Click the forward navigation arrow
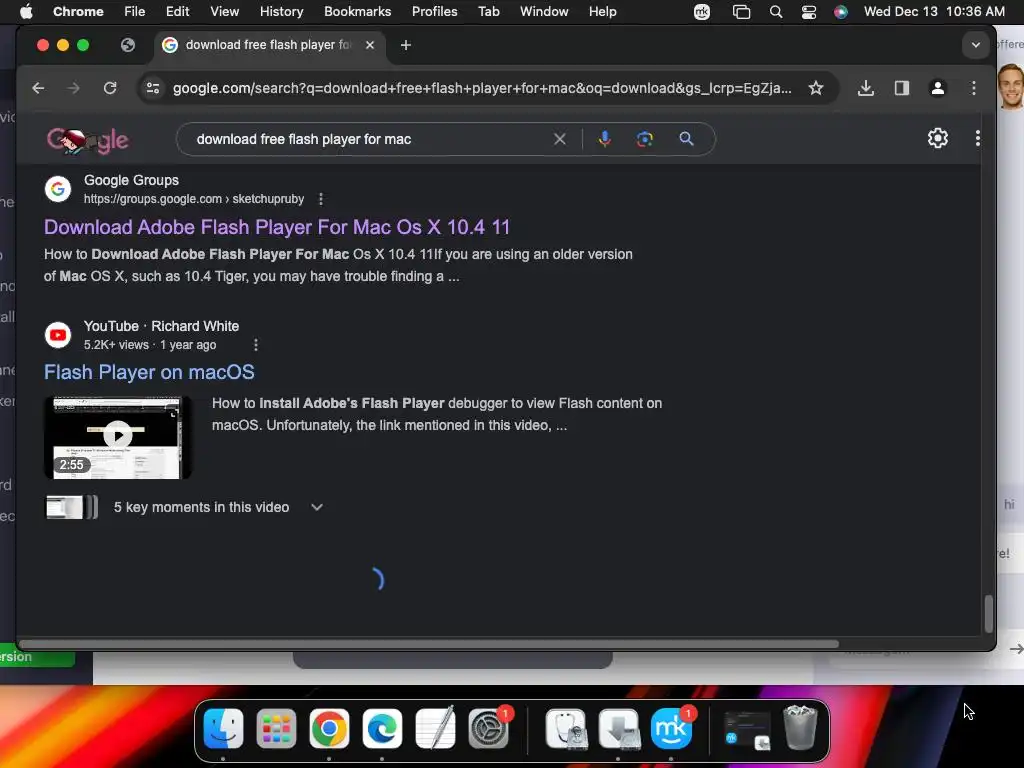 click(x=73, y=88)
